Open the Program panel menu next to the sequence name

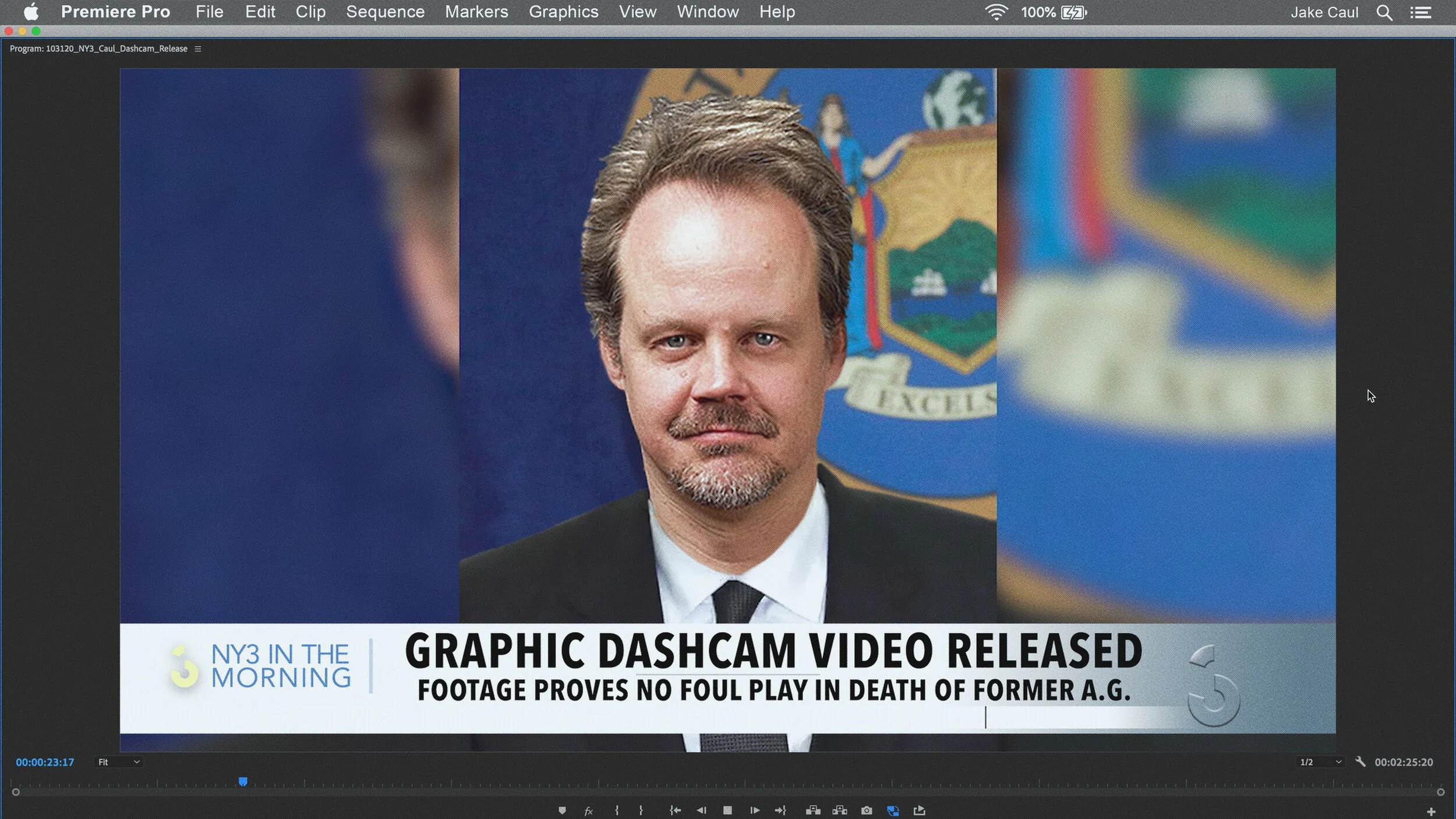(x=198, y=49)
